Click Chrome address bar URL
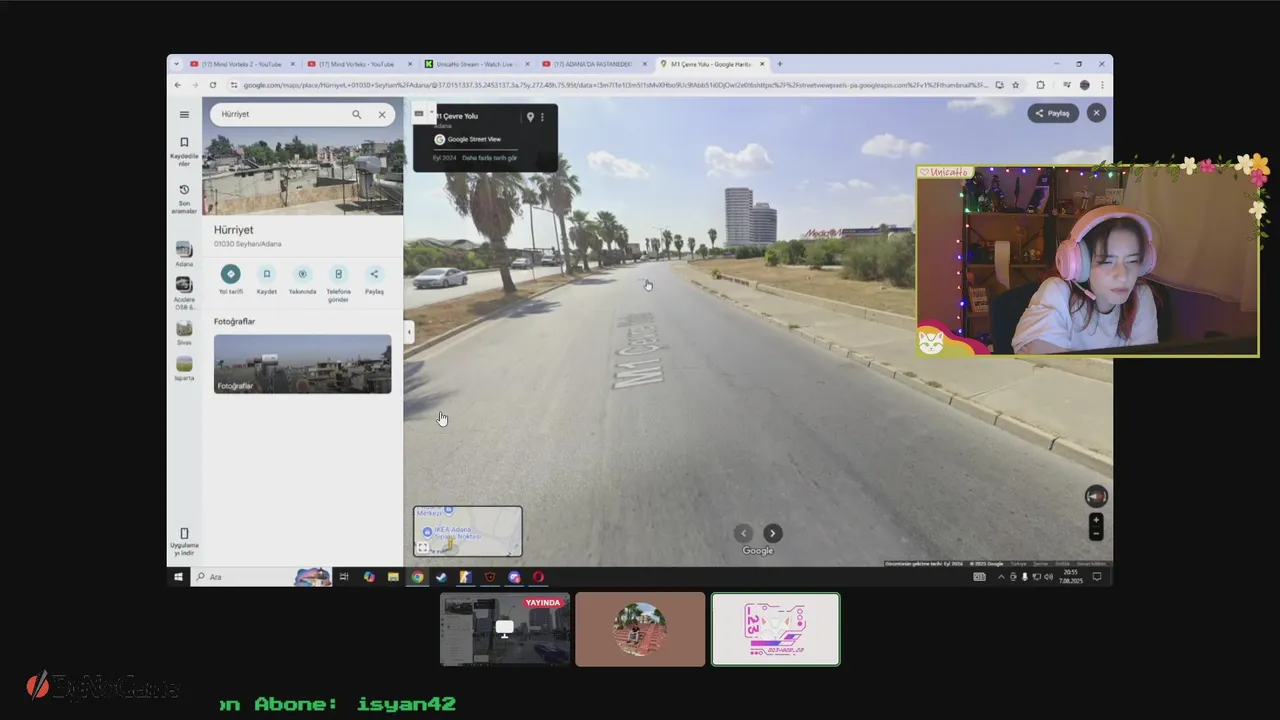The width and height of the screenshot is (1280, 720). [x=615, y=85]
